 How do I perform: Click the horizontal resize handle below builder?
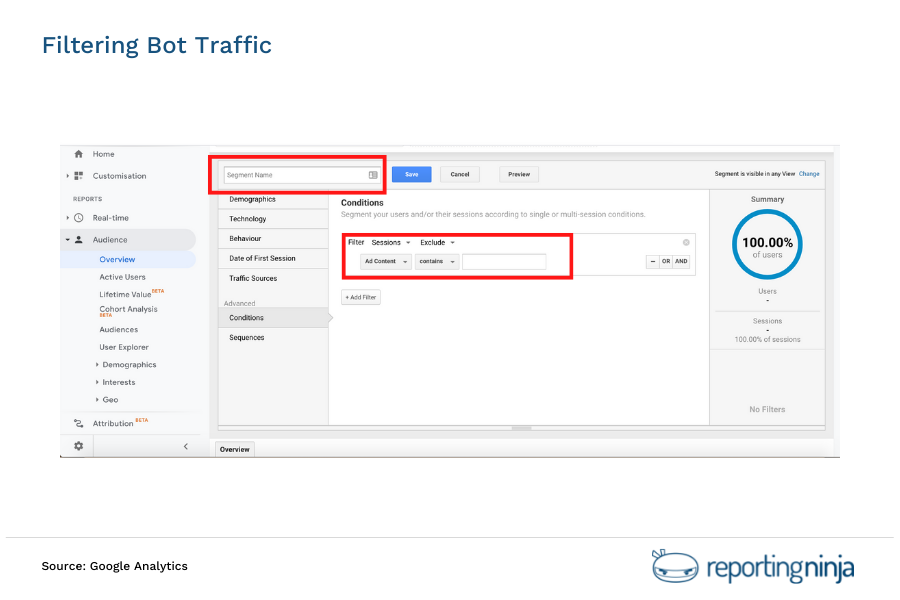tap(521, 428)
